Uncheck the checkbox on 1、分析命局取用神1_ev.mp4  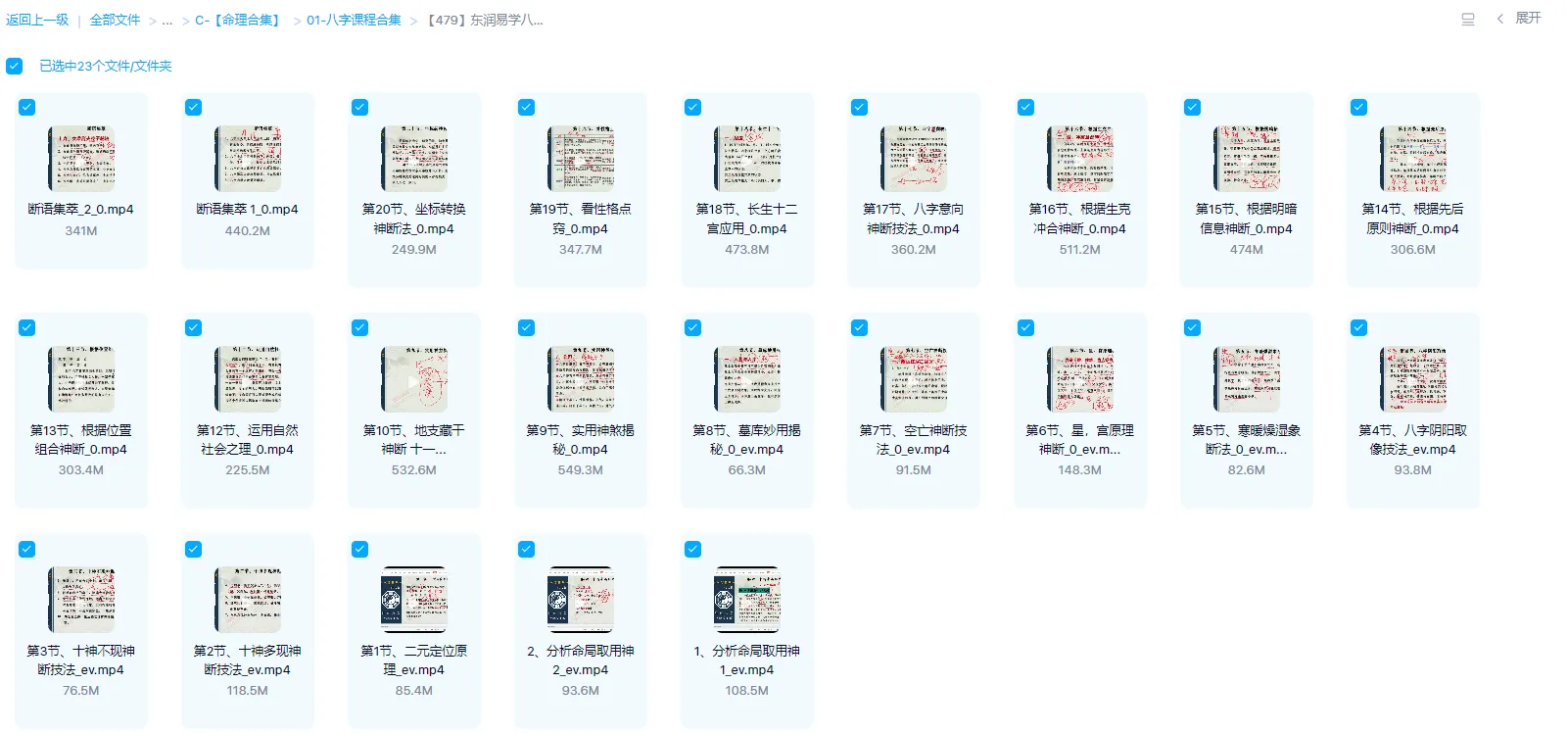693,550
